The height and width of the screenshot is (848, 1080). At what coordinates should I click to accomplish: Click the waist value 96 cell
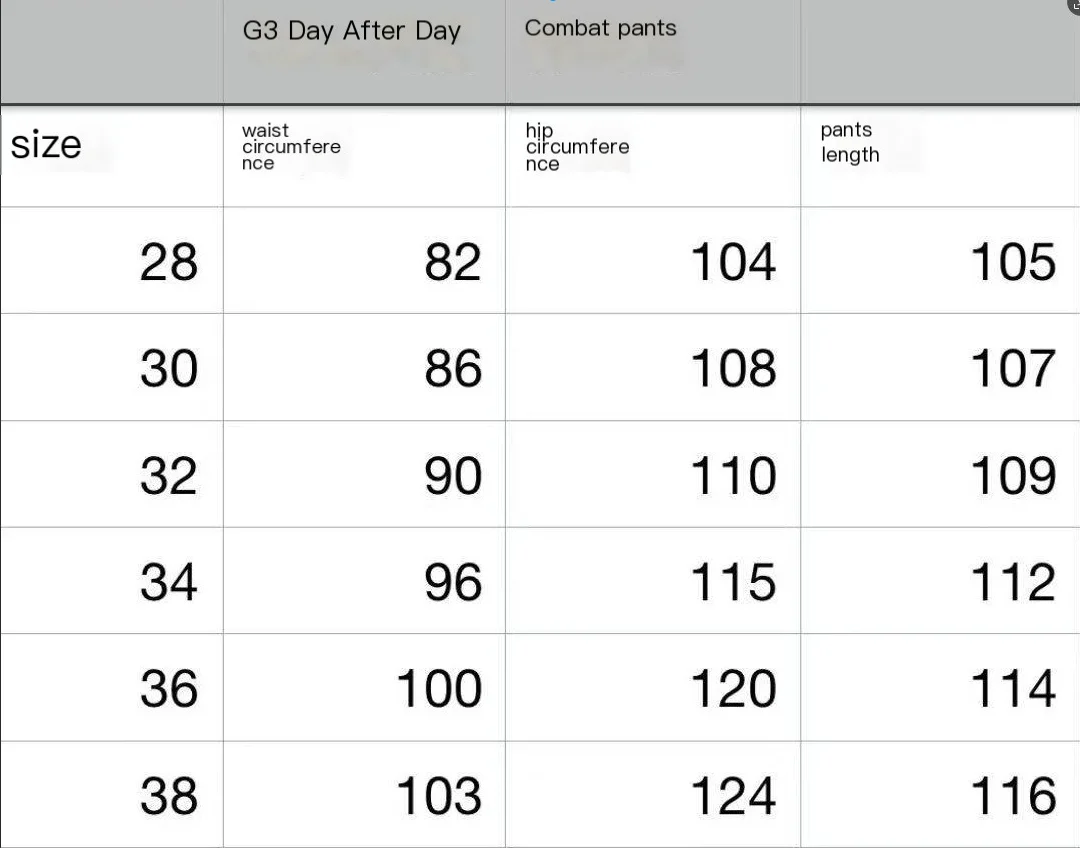click(364, 581)
